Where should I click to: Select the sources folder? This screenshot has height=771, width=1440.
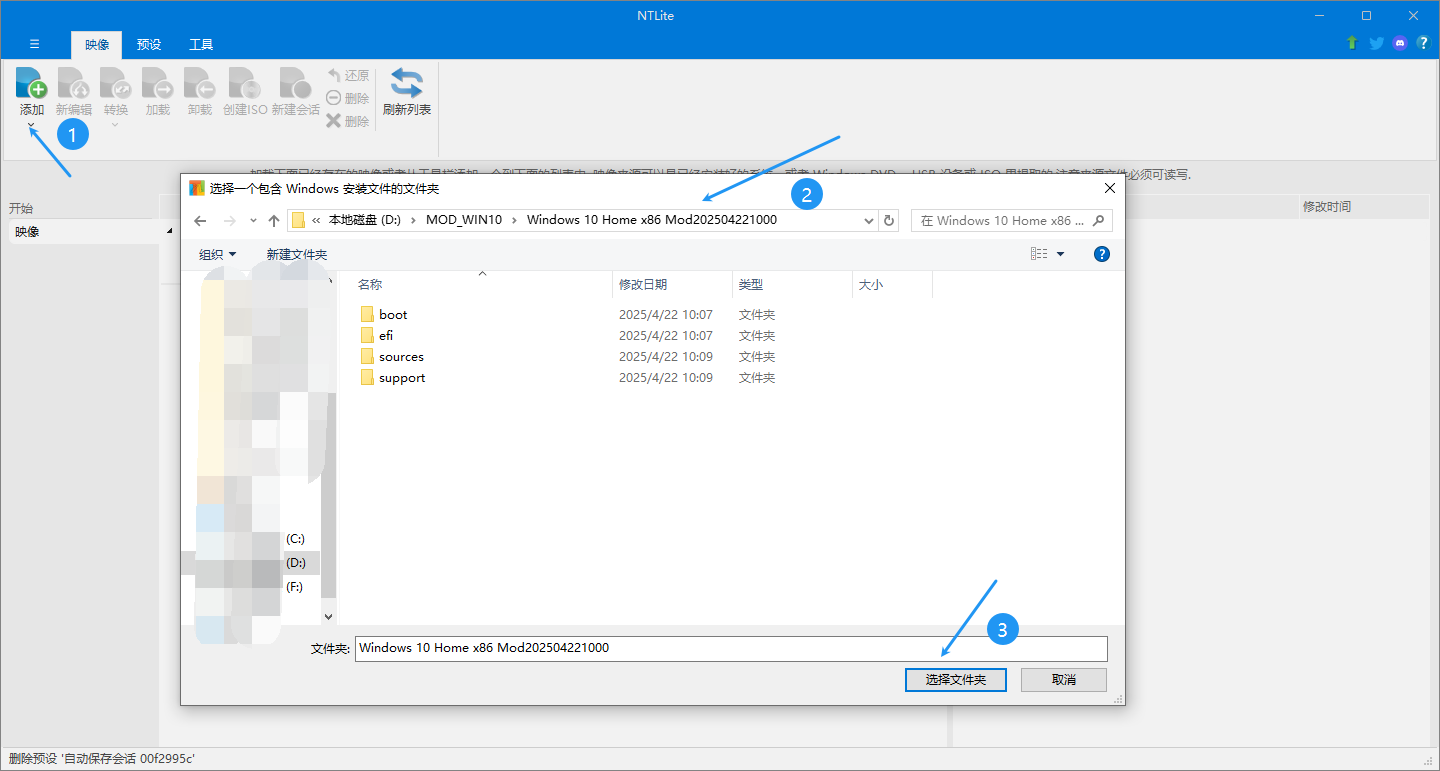pos(401,356)
